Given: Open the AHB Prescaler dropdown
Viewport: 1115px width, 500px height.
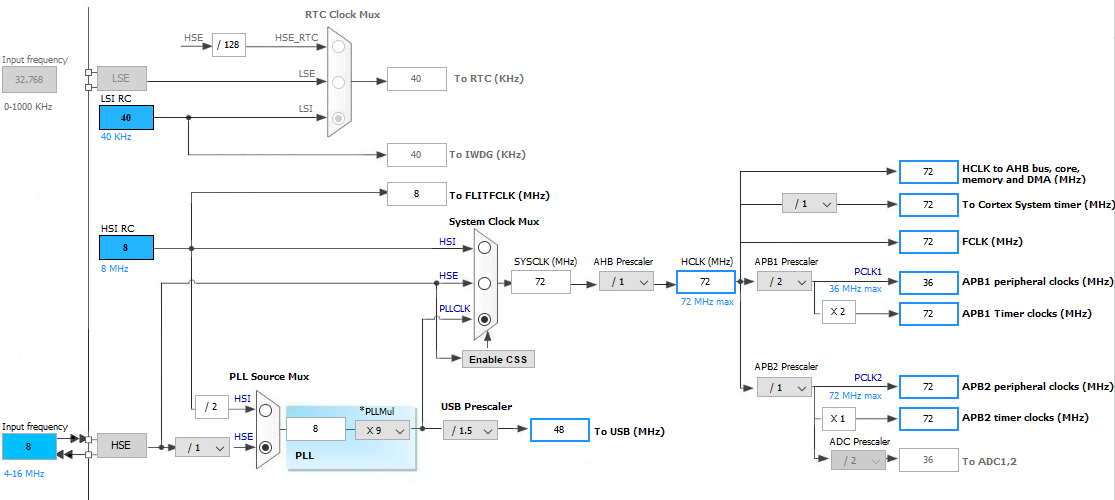Looking at the screenshot, I should pyautogui.click(x=626, y=282).
